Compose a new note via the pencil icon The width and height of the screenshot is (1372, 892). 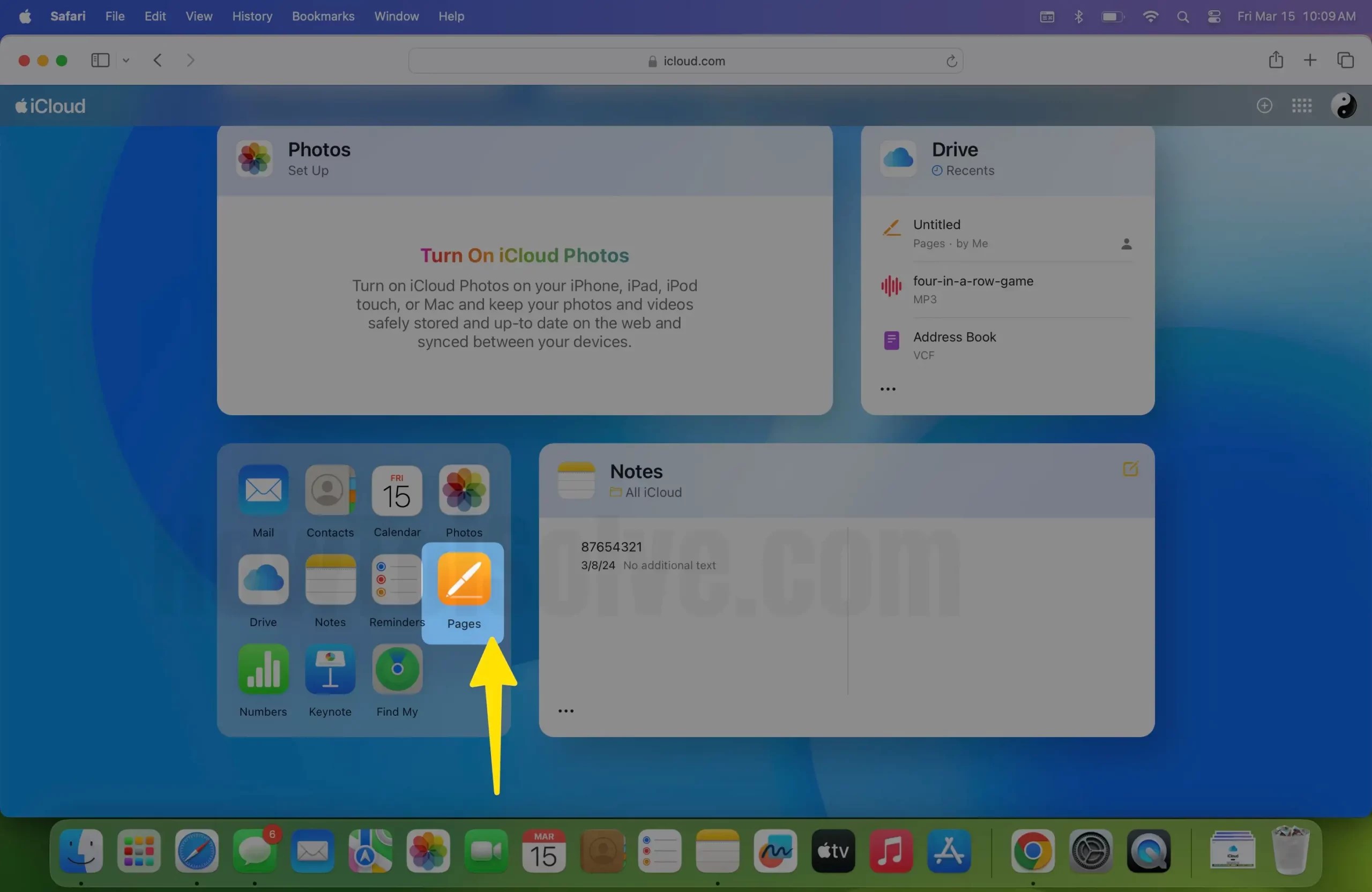pos(1129,468)
